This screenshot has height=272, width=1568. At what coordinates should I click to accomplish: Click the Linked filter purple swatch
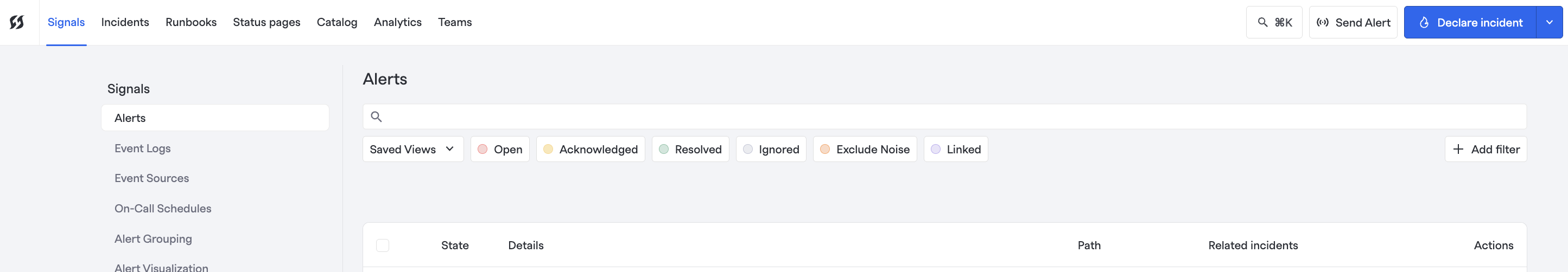(x=936, y=150)
